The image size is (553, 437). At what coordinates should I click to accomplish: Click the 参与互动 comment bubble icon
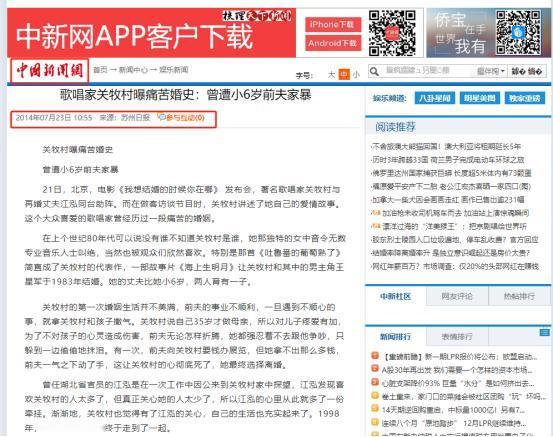tap(162, 117)
